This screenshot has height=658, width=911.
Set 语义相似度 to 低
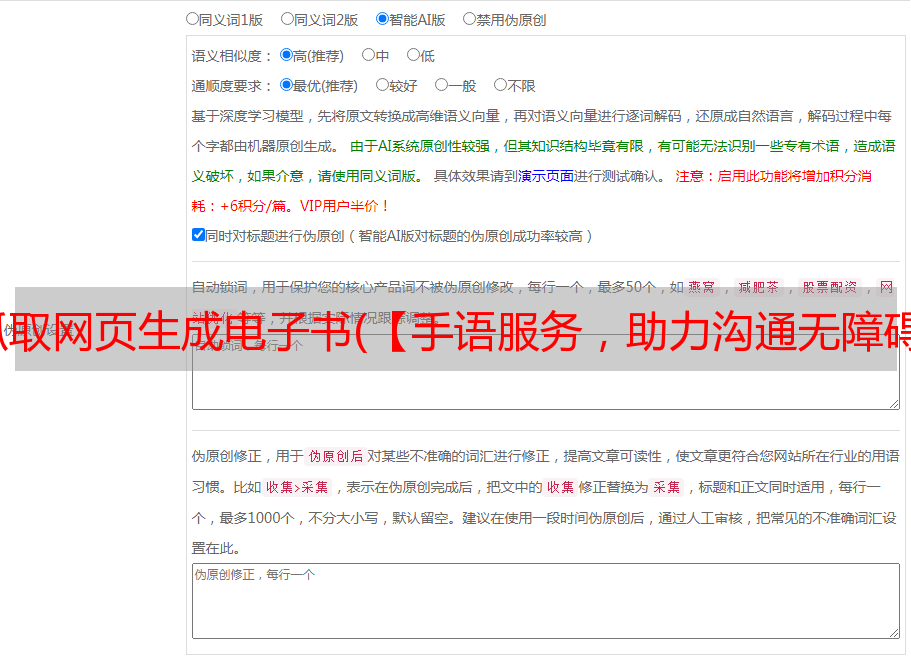coord(414,55)
